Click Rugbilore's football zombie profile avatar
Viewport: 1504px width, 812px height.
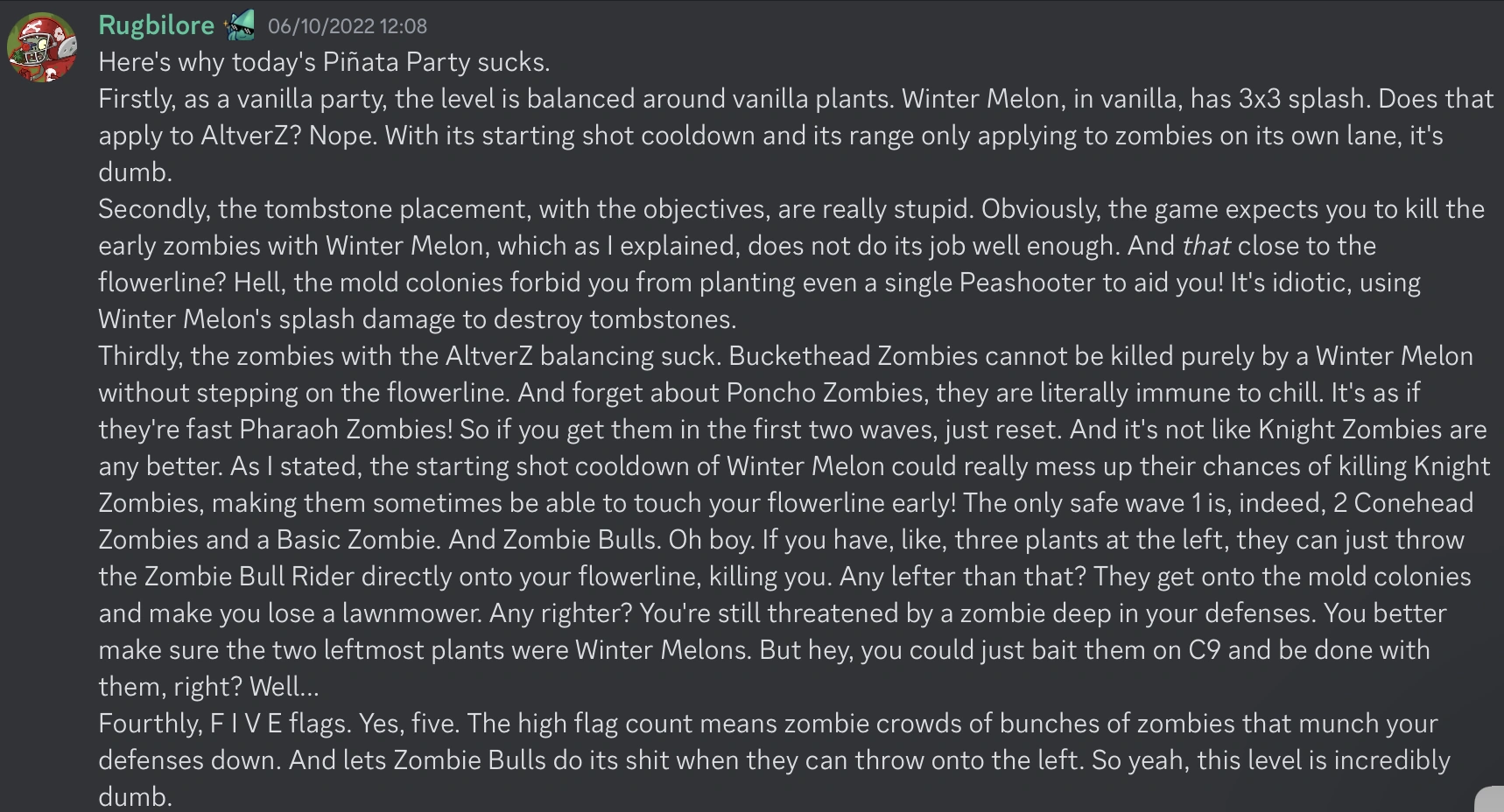[x=42, y=47]
